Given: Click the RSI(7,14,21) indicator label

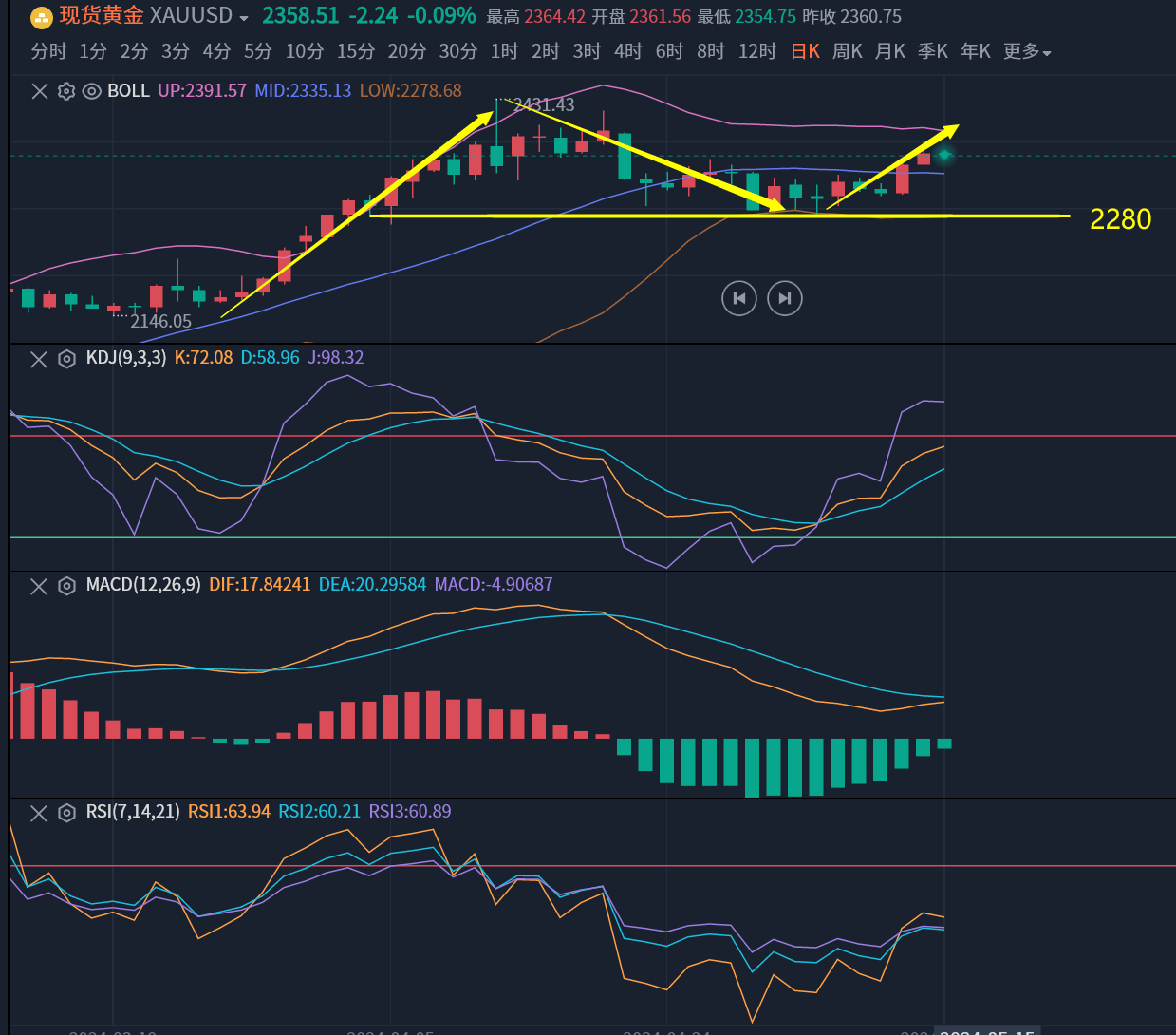Looking at the screenshot, I should click(x=133, y=812).
